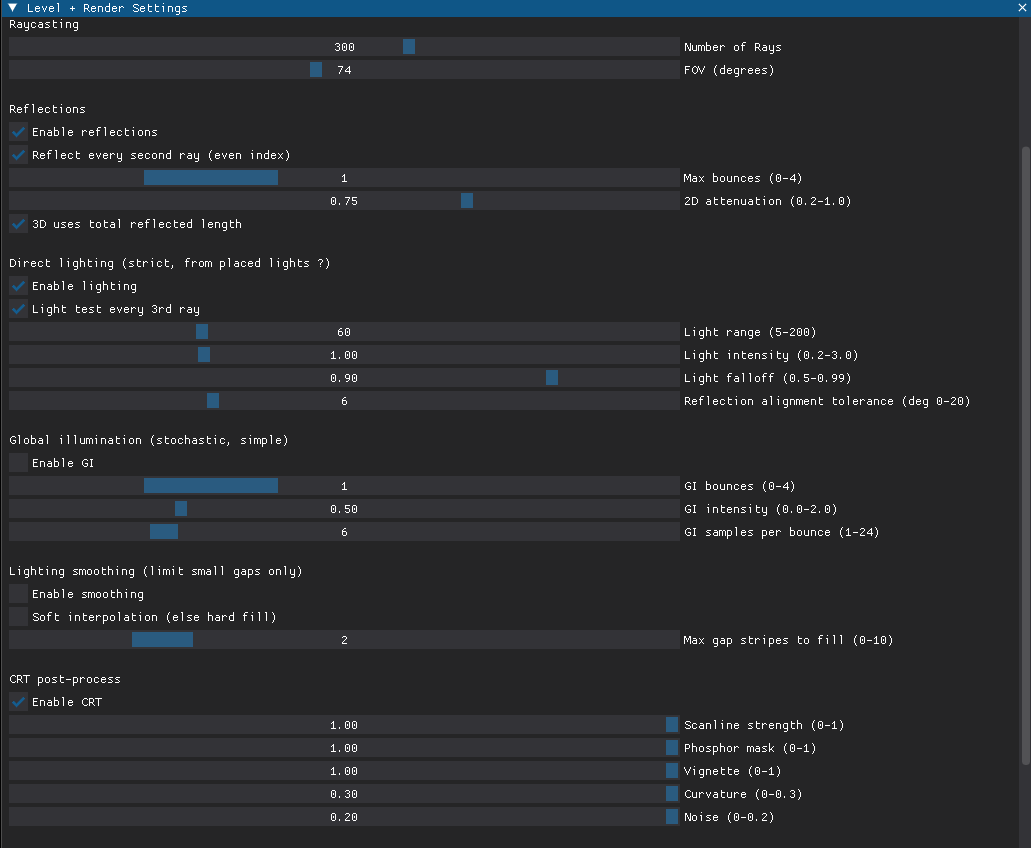This screenshot has height=848, width=1031.
Task: Click the 2D attenuation slider
Action: pos(344,201)
